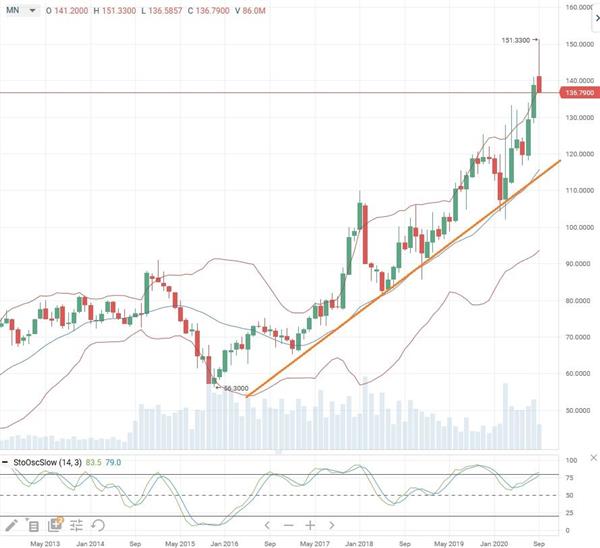The image size is (600, 548).
Task: Zoom in the chart with plus
Action: point(310,525)
